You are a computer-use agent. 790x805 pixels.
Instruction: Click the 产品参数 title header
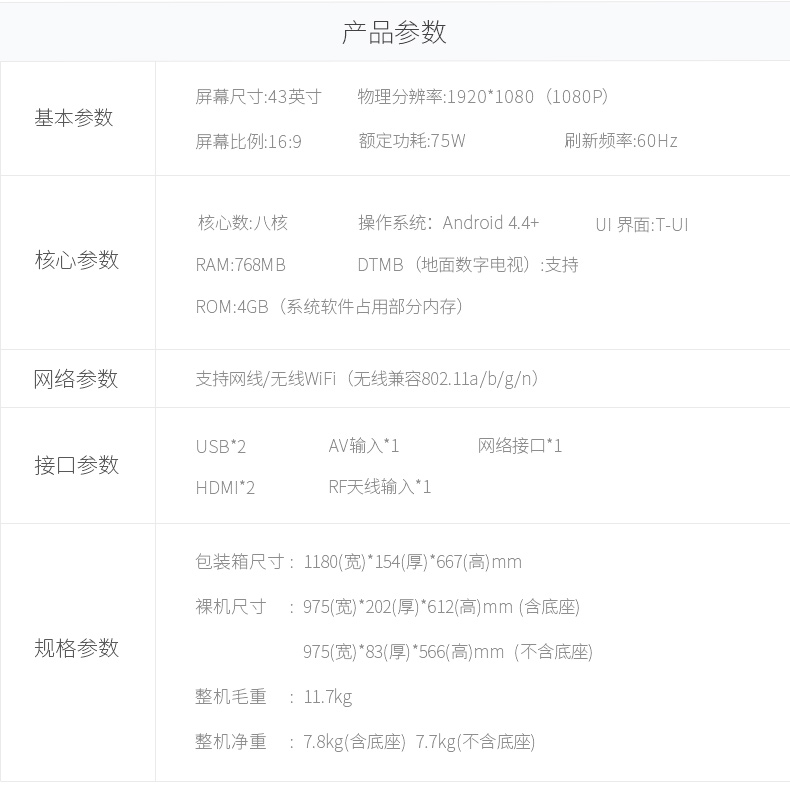pos(394,32)
